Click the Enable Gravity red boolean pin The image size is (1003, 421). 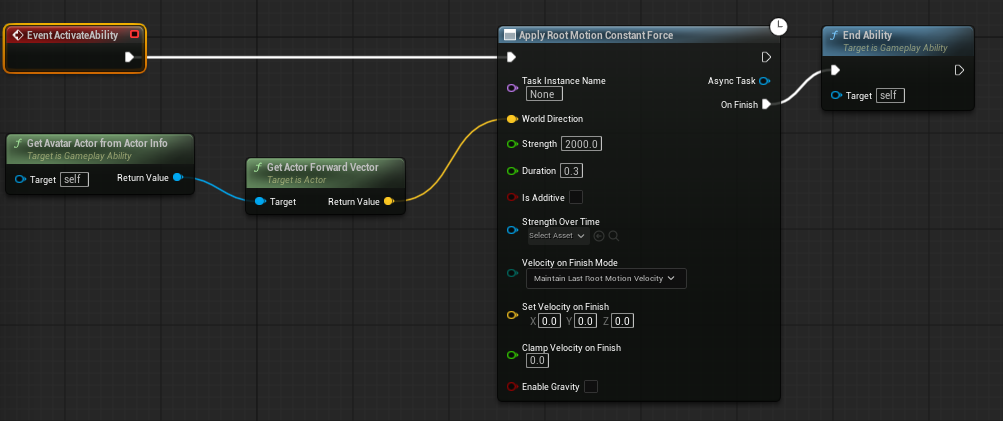point(512,386)
